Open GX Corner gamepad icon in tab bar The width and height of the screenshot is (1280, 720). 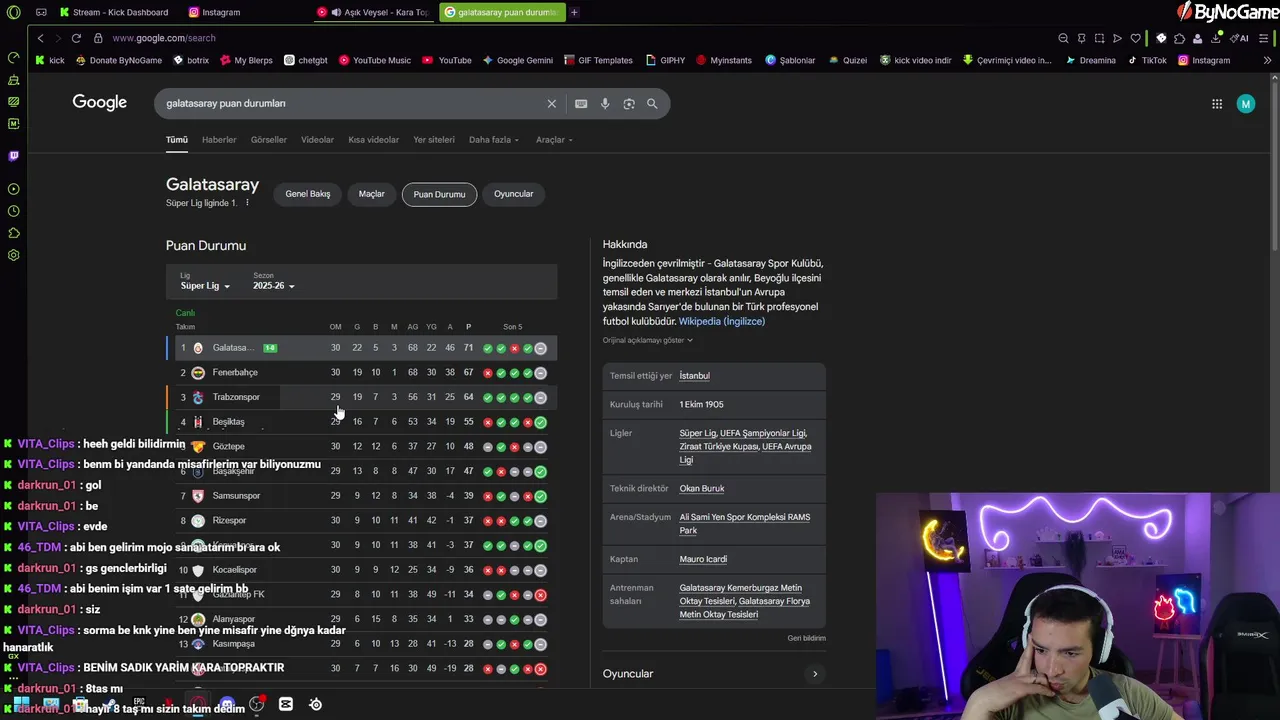coord(41,12)
